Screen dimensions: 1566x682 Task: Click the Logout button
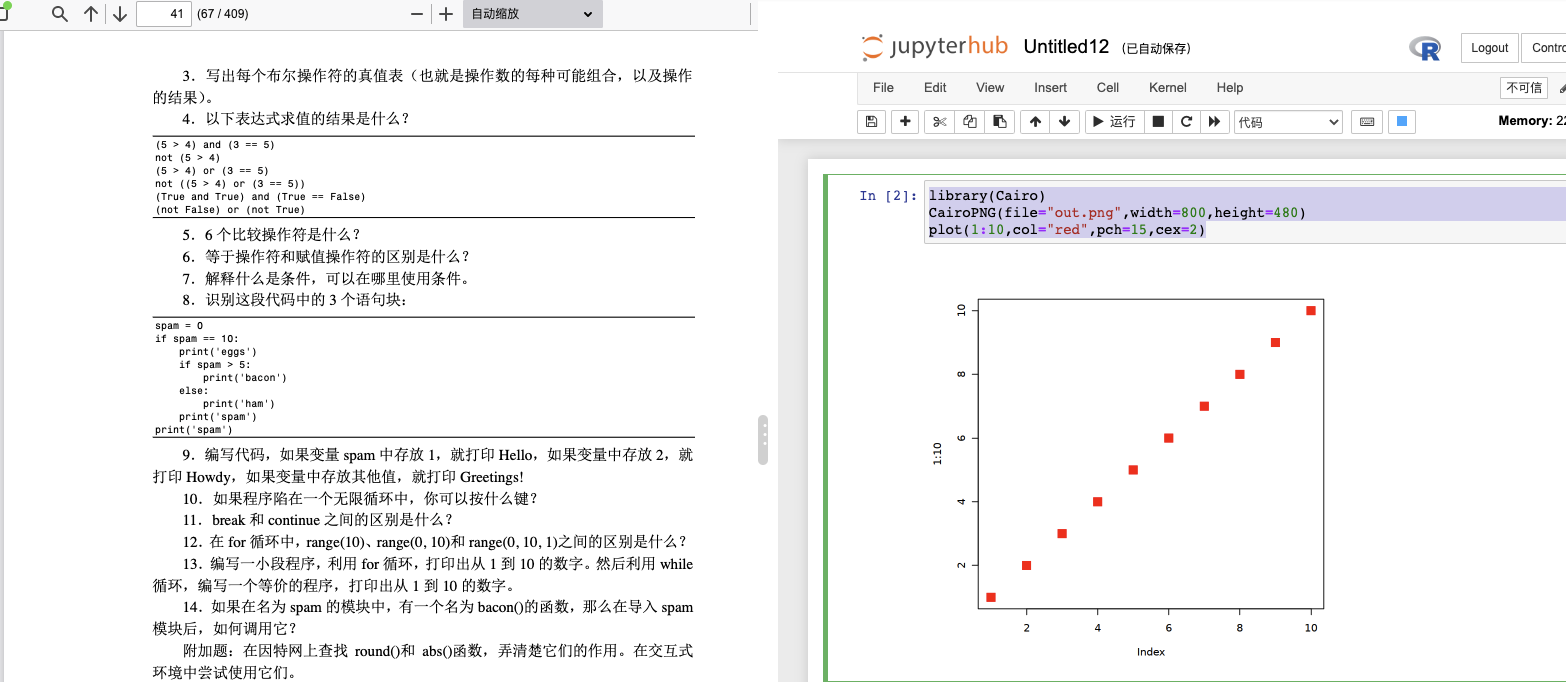(x=1489, y=48)
